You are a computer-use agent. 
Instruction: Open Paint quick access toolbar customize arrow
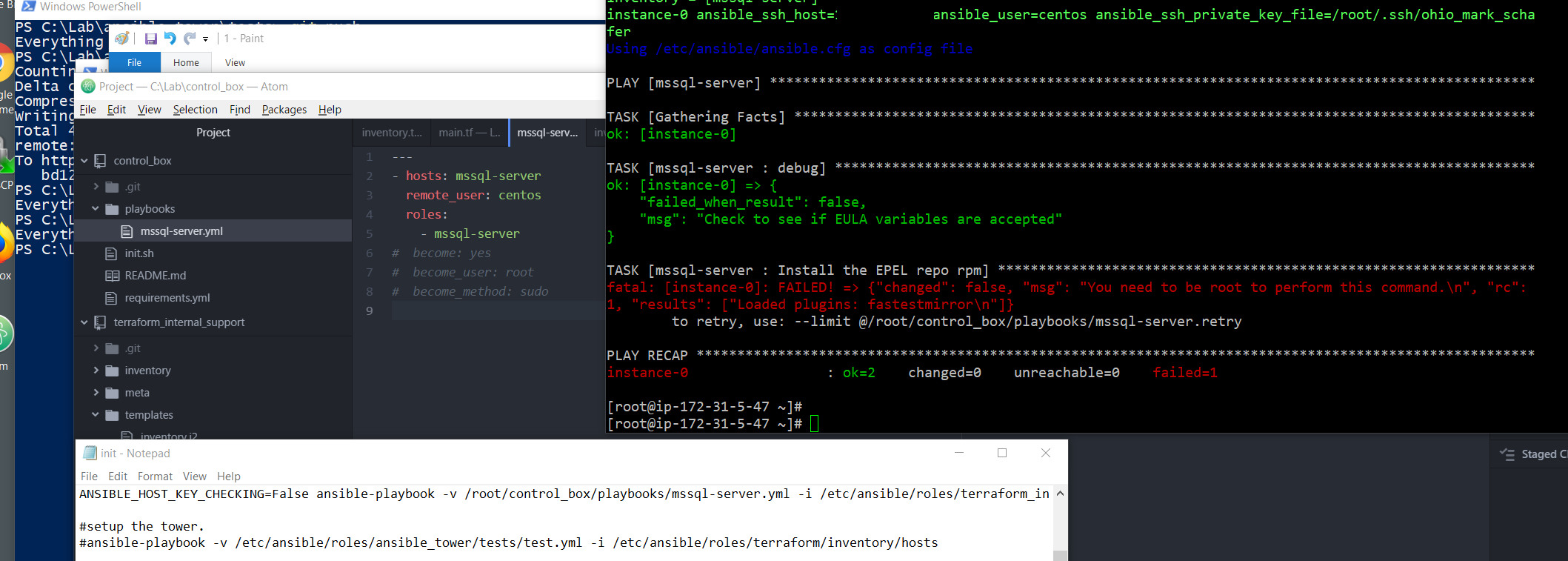[x=206, y=39]
